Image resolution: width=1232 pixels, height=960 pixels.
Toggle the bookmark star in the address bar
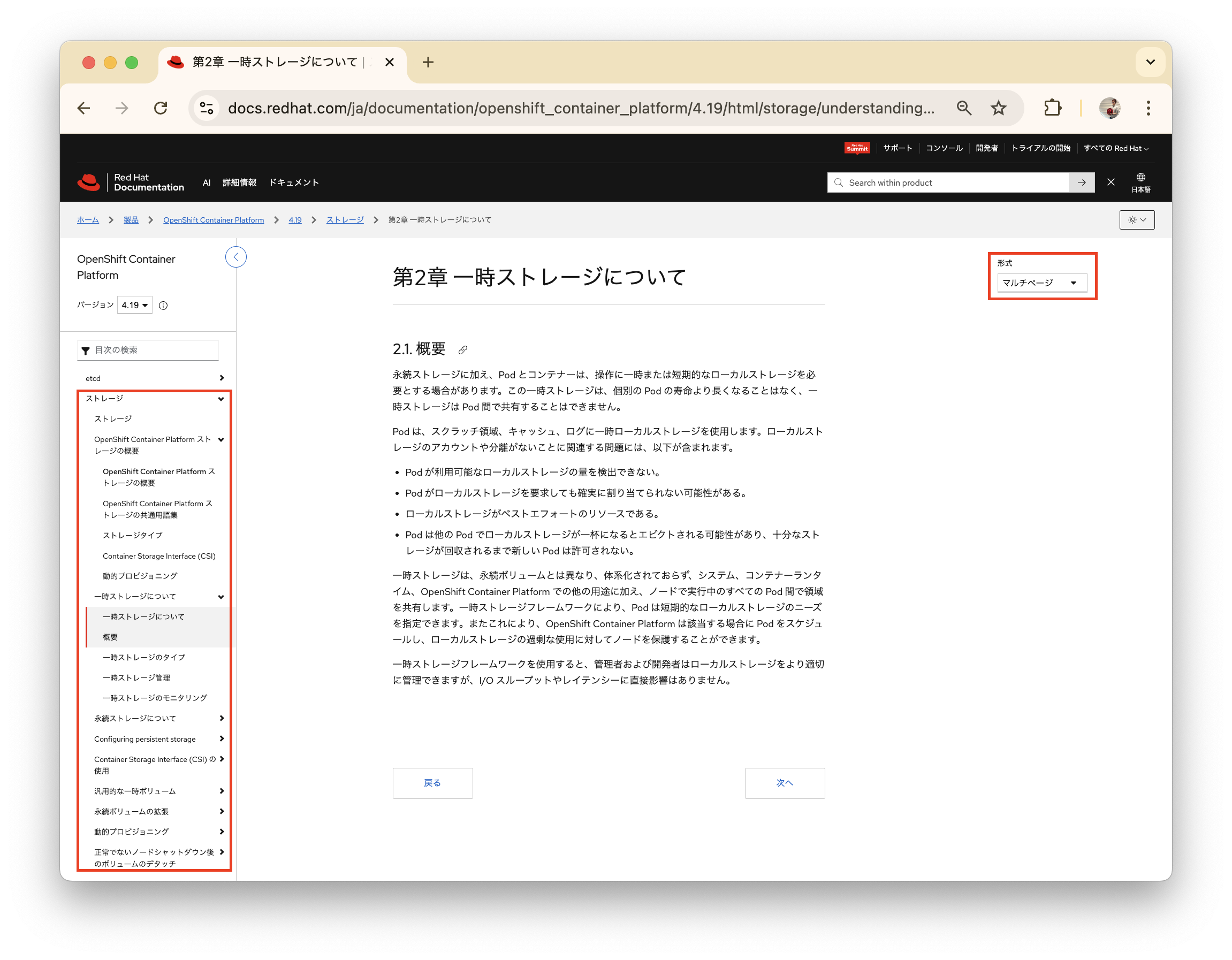[x=999, y=108]
